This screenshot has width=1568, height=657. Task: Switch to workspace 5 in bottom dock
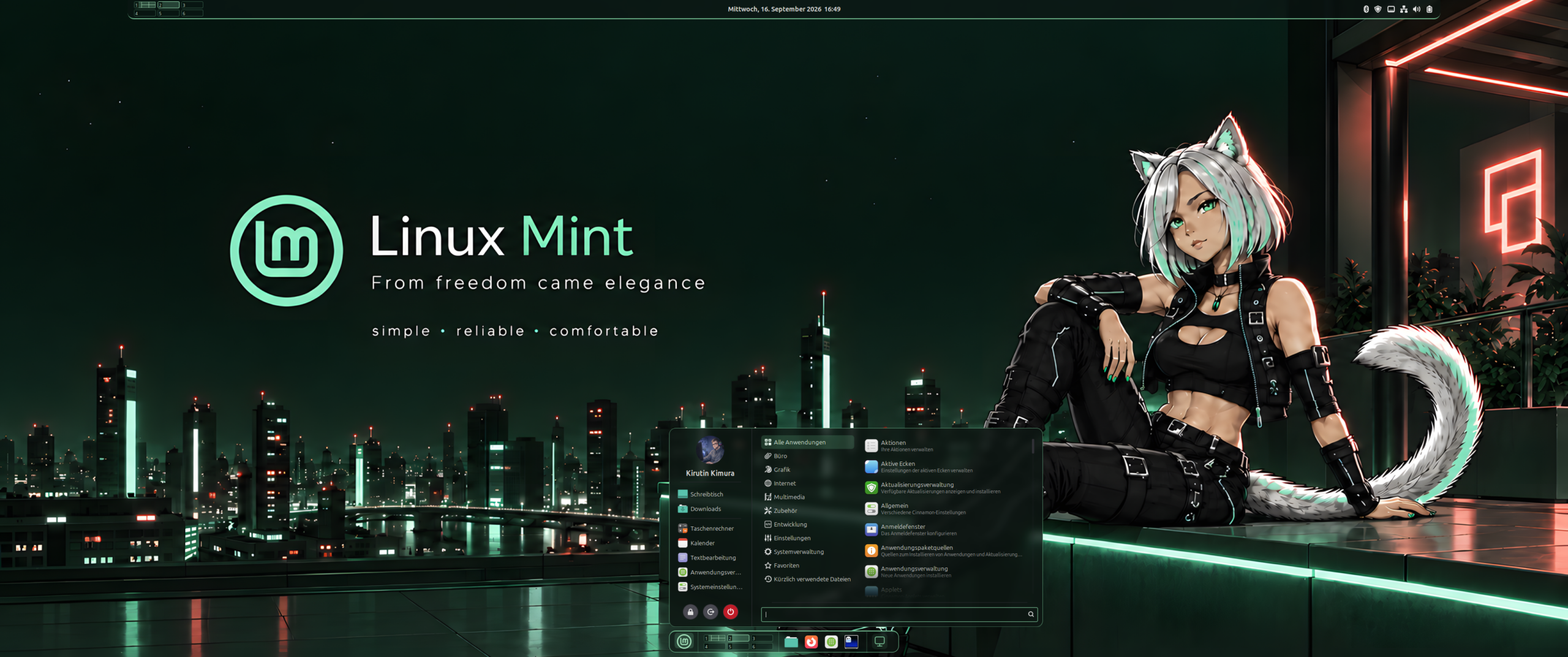pos(738,646)
